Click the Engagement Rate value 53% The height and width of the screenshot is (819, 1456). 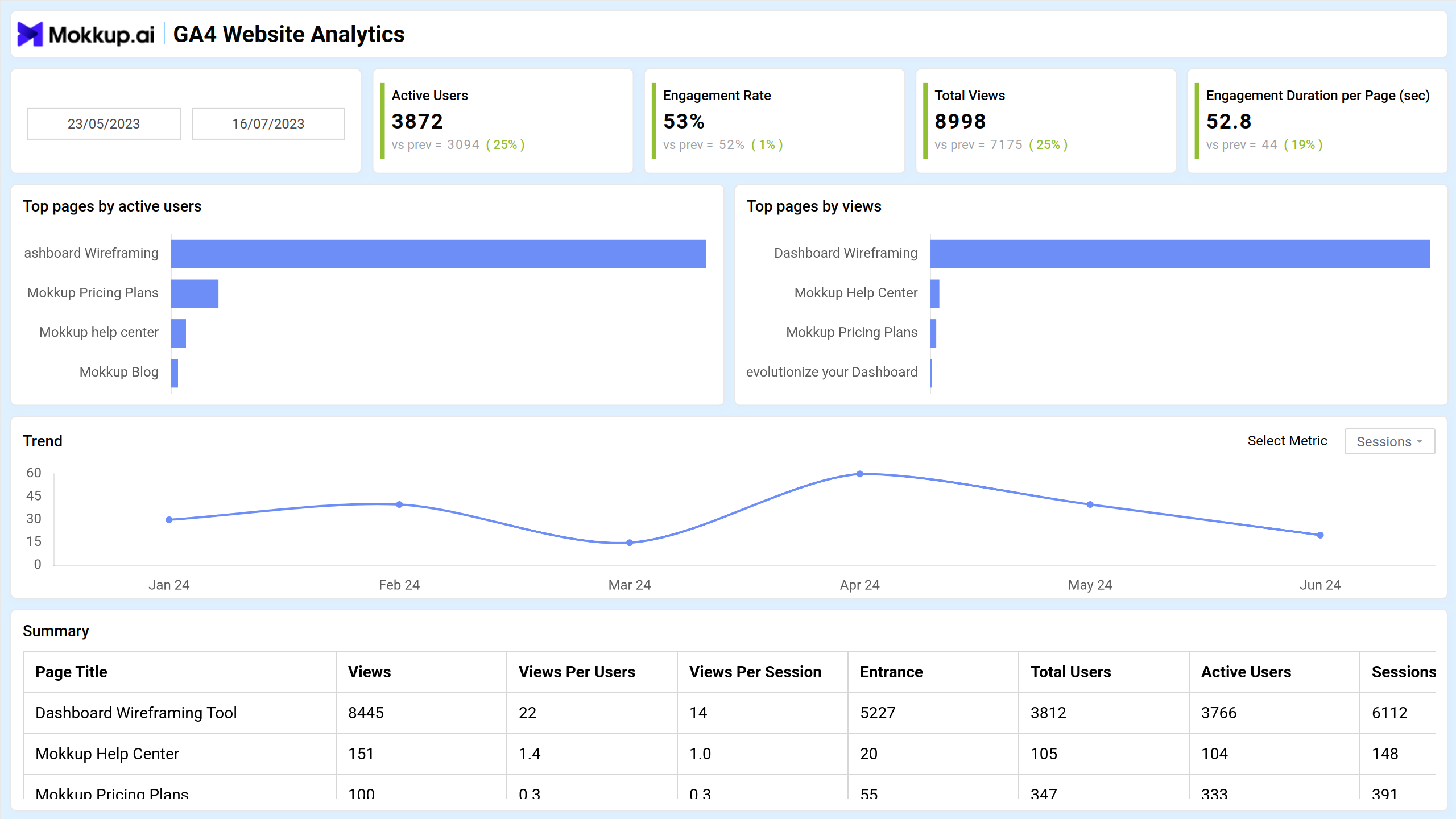(684, 121)
